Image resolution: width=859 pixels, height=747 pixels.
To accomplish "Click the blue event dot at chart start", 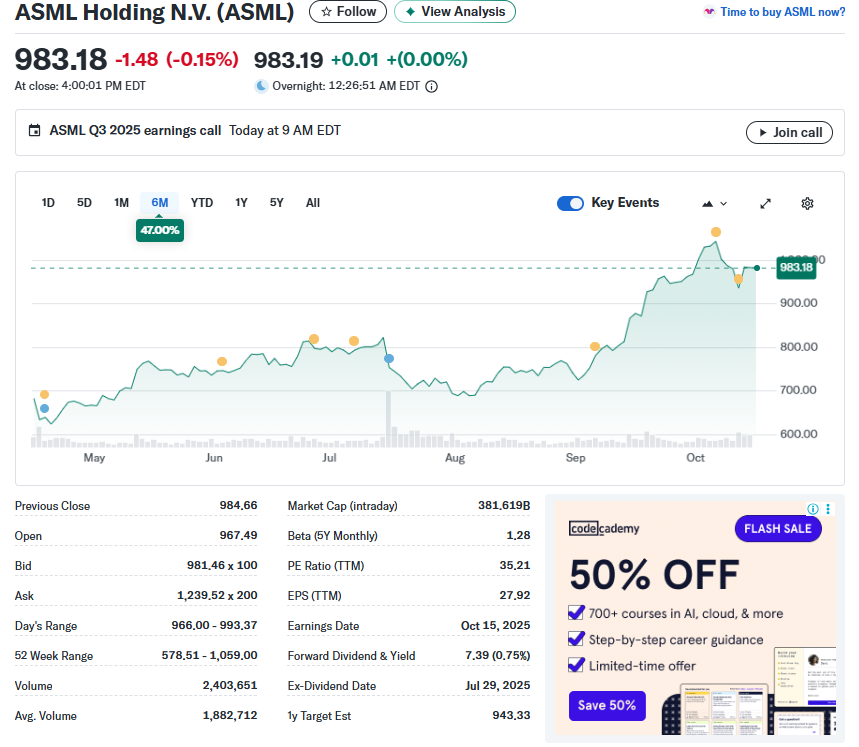I will click(x=45, y=409).
